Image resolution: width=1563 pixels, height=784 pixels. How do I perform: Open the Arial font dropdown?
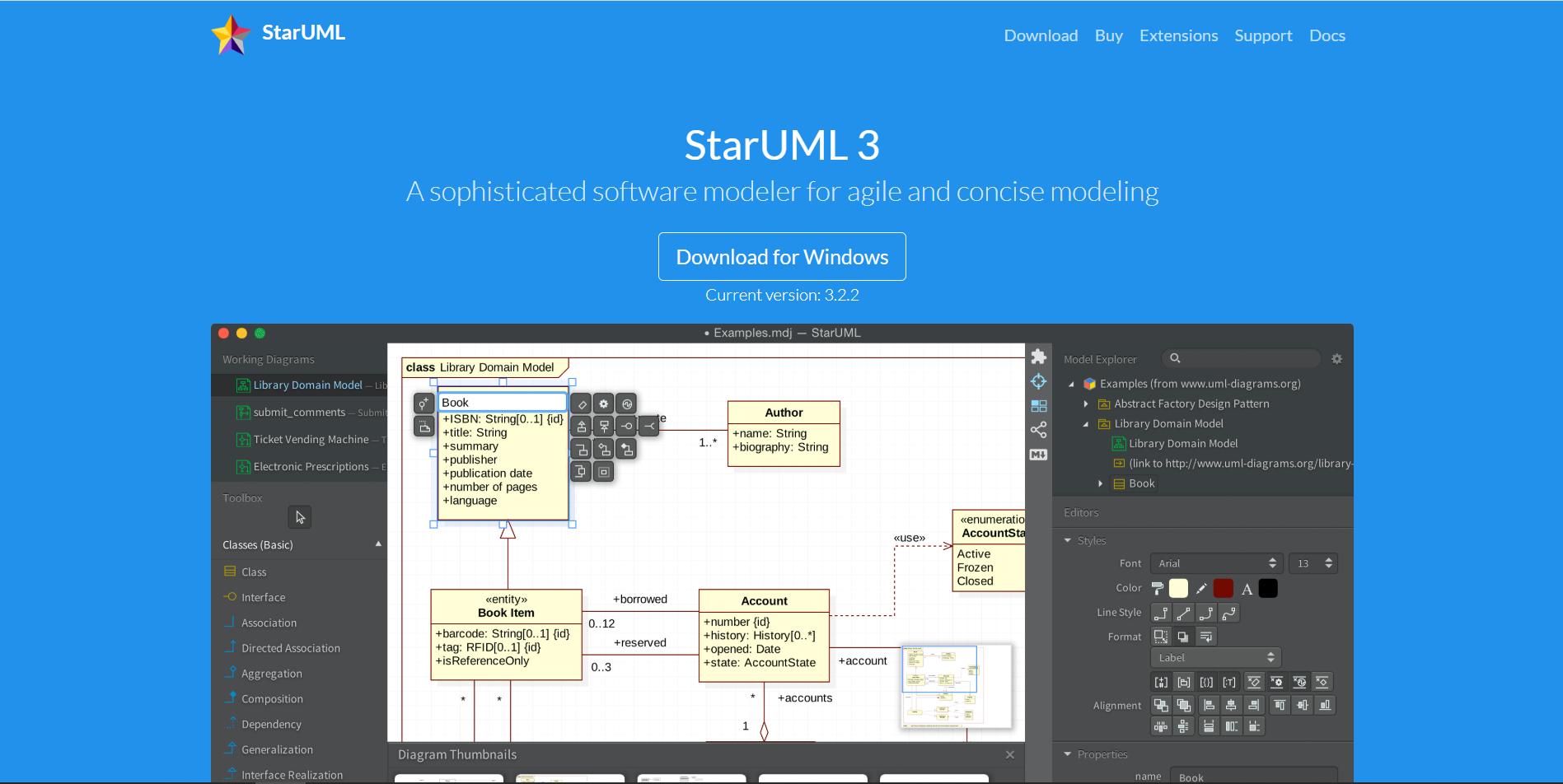point(1216,563)
